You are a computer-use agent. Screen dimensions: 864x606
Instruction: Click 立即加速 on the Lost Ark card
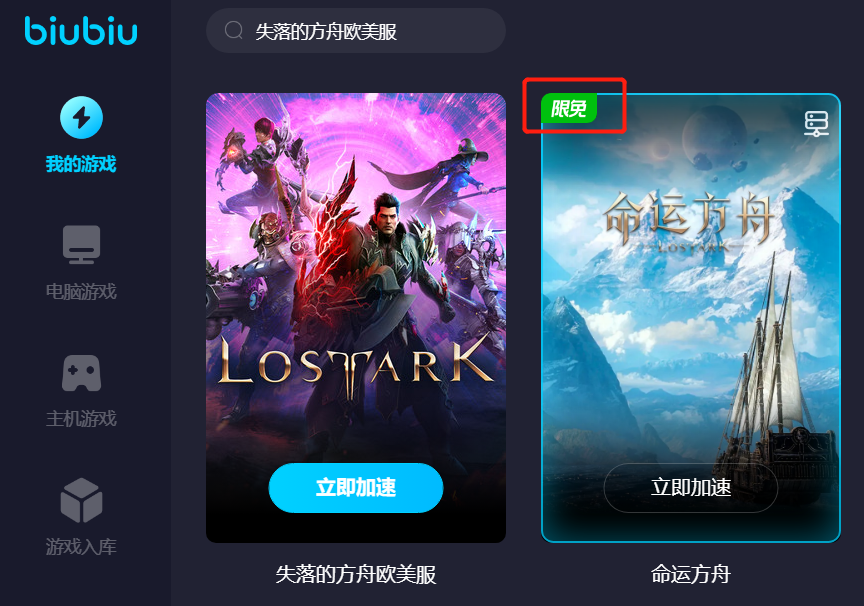[x=356, y=488]
